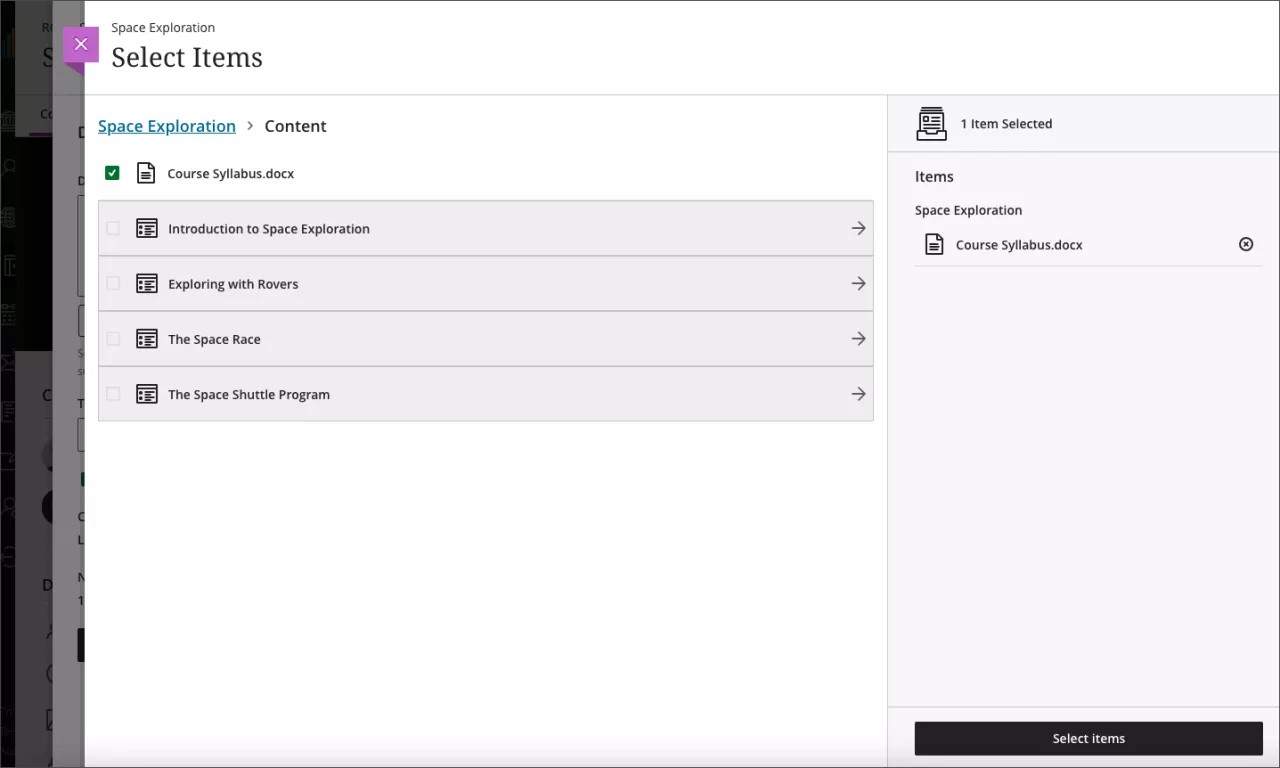Click the Select items button

[1088, 738]
